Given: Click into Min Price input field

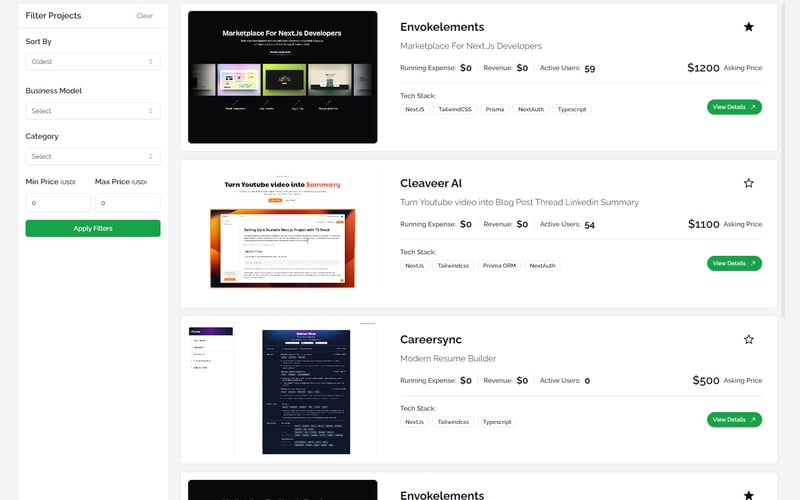Looking at the screenshot, I should (58, 203).
